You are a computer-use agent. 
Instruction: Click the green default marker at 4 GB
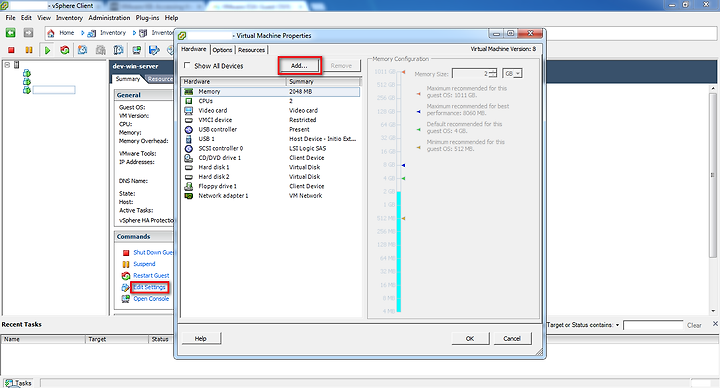tap(403, 178)
